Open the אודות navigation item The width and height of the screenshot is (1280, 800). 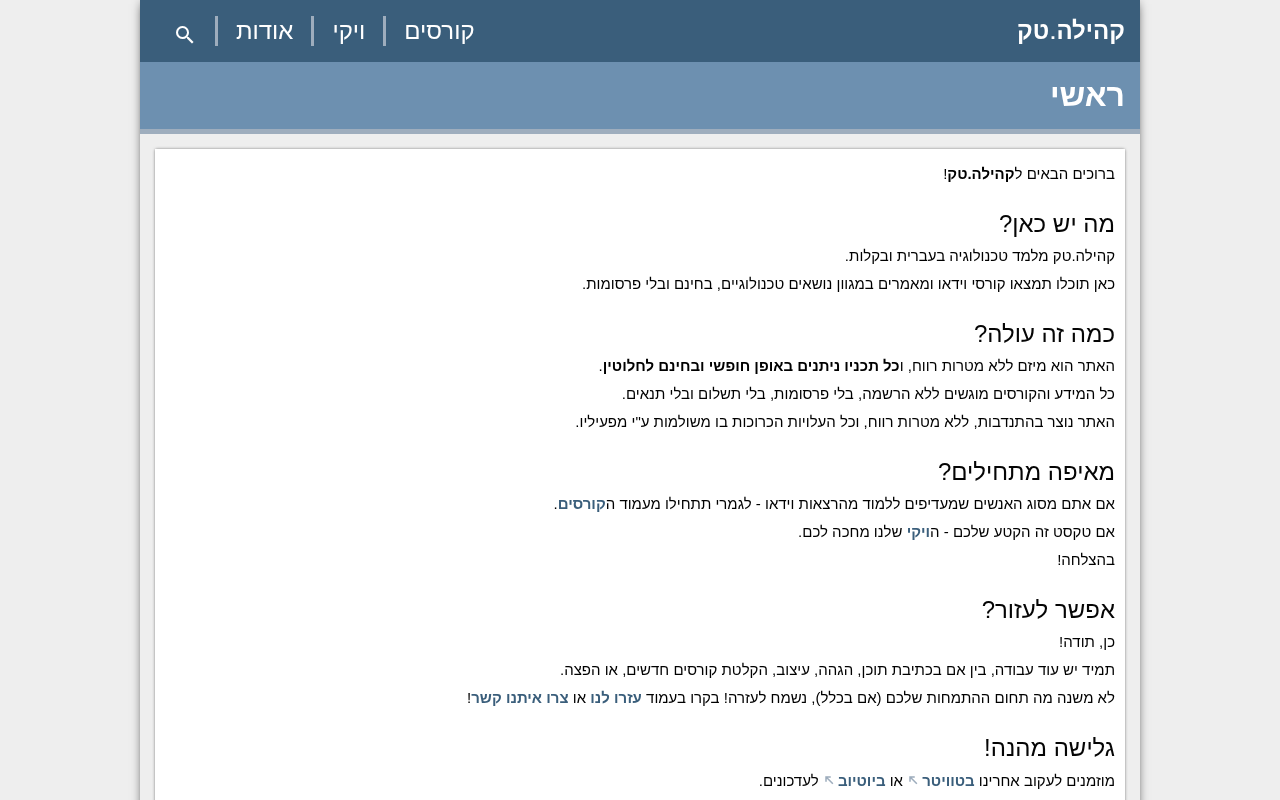265,31
